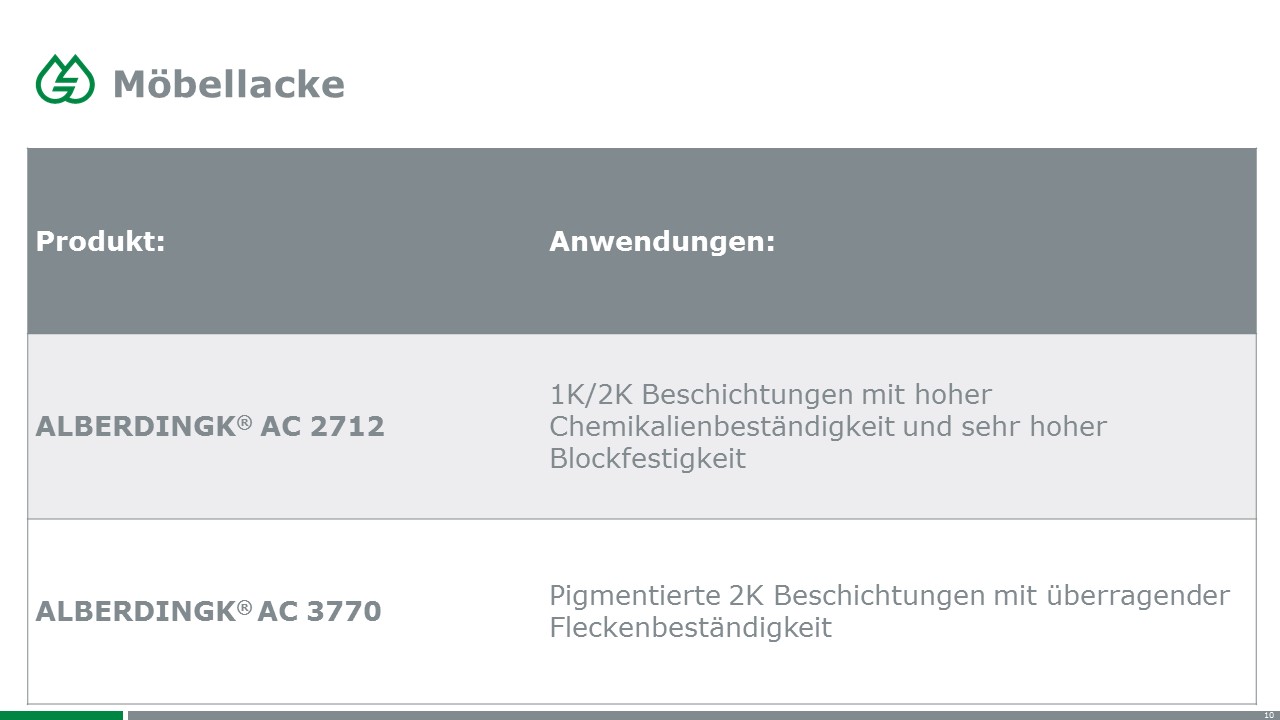1280x720 pixels.
Task: Click the registered trademark symbol after AC 2712's ALBERDINGK
Action: tap(245, 422)
